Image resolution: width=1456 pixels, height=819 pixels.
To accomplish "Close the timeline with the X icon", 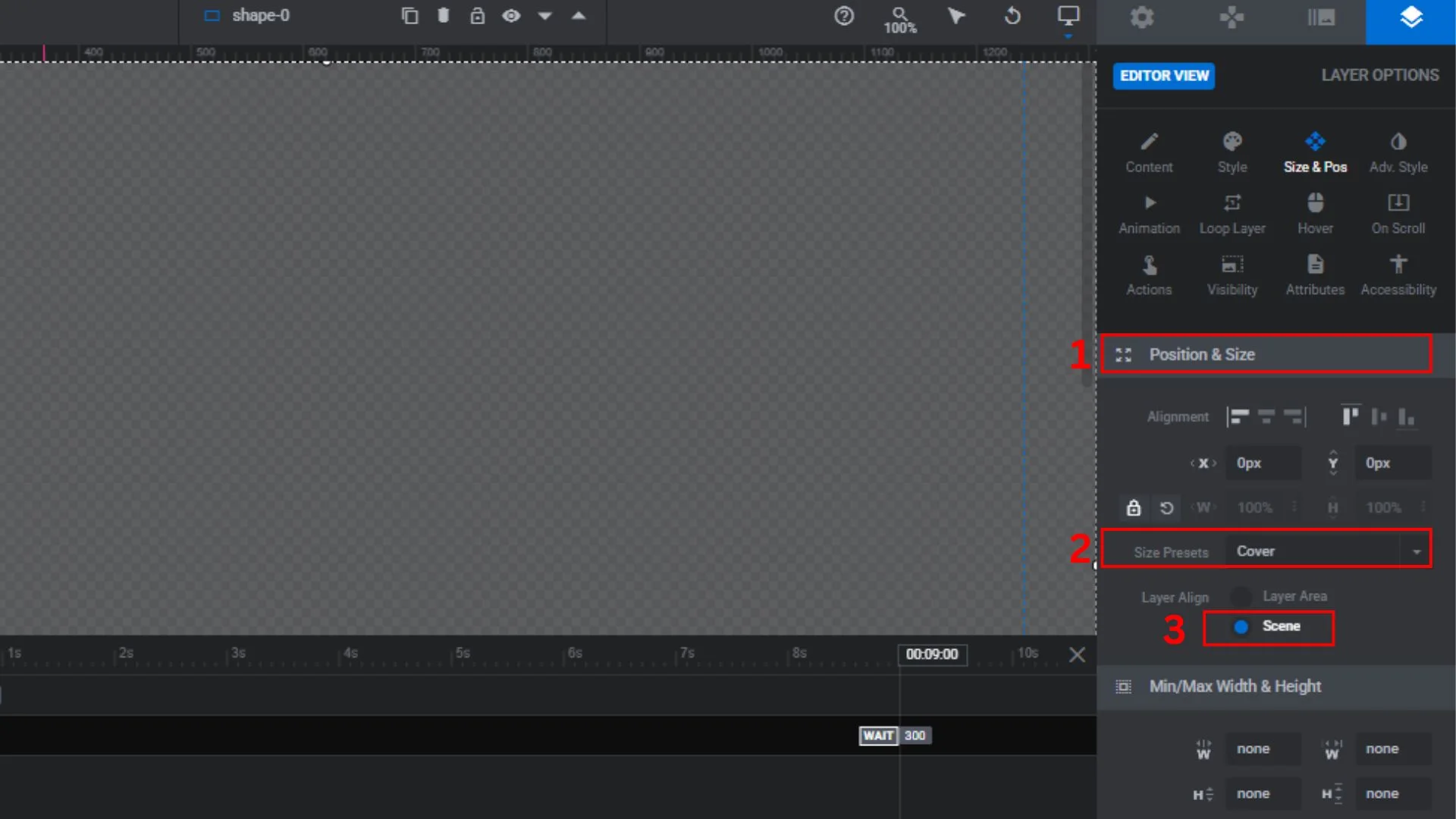I will tap(1077, 654).
